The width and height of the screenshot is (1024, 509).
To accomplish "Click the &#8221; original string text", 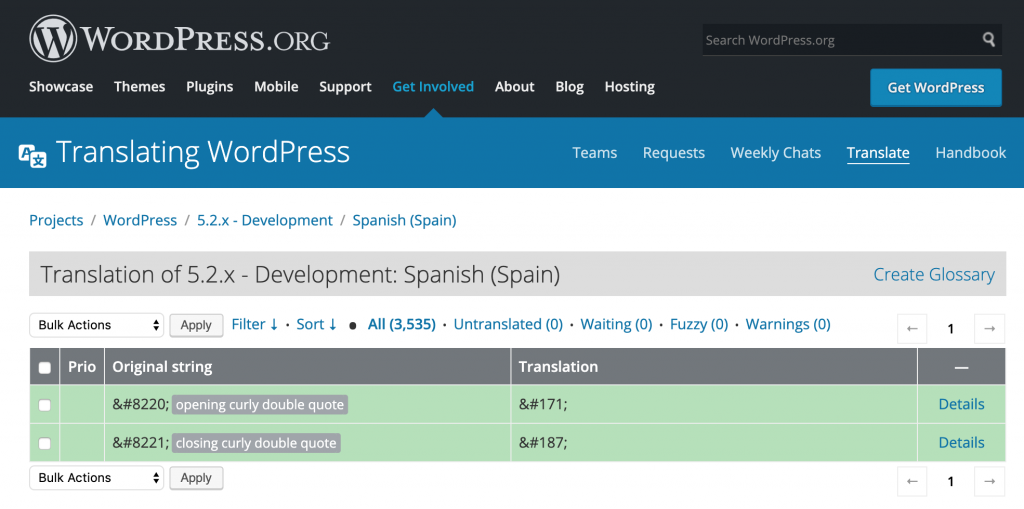I will click(141, 444).
